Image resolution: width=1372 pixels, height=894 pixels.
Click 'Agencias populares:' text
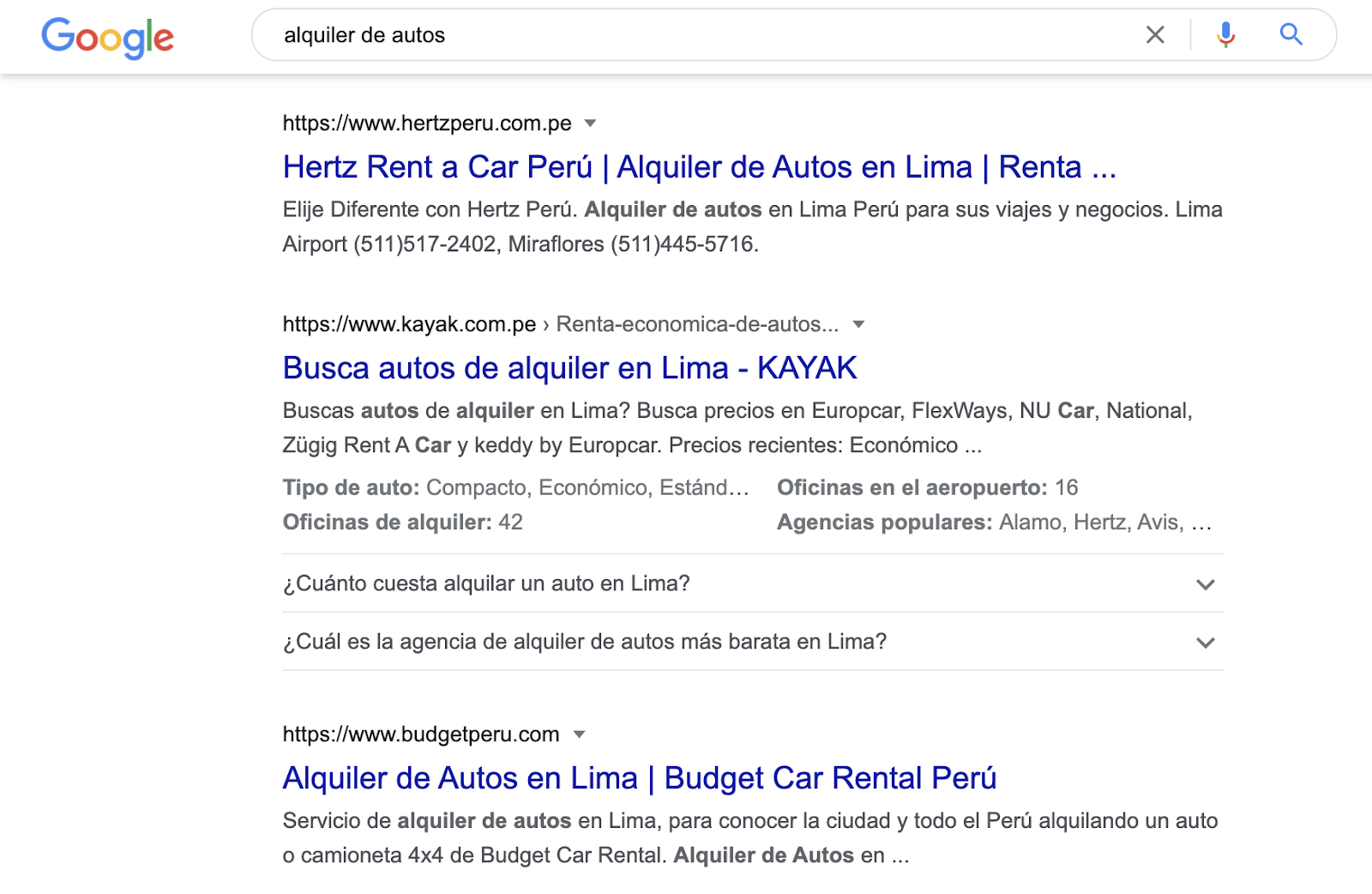[885, 522]
